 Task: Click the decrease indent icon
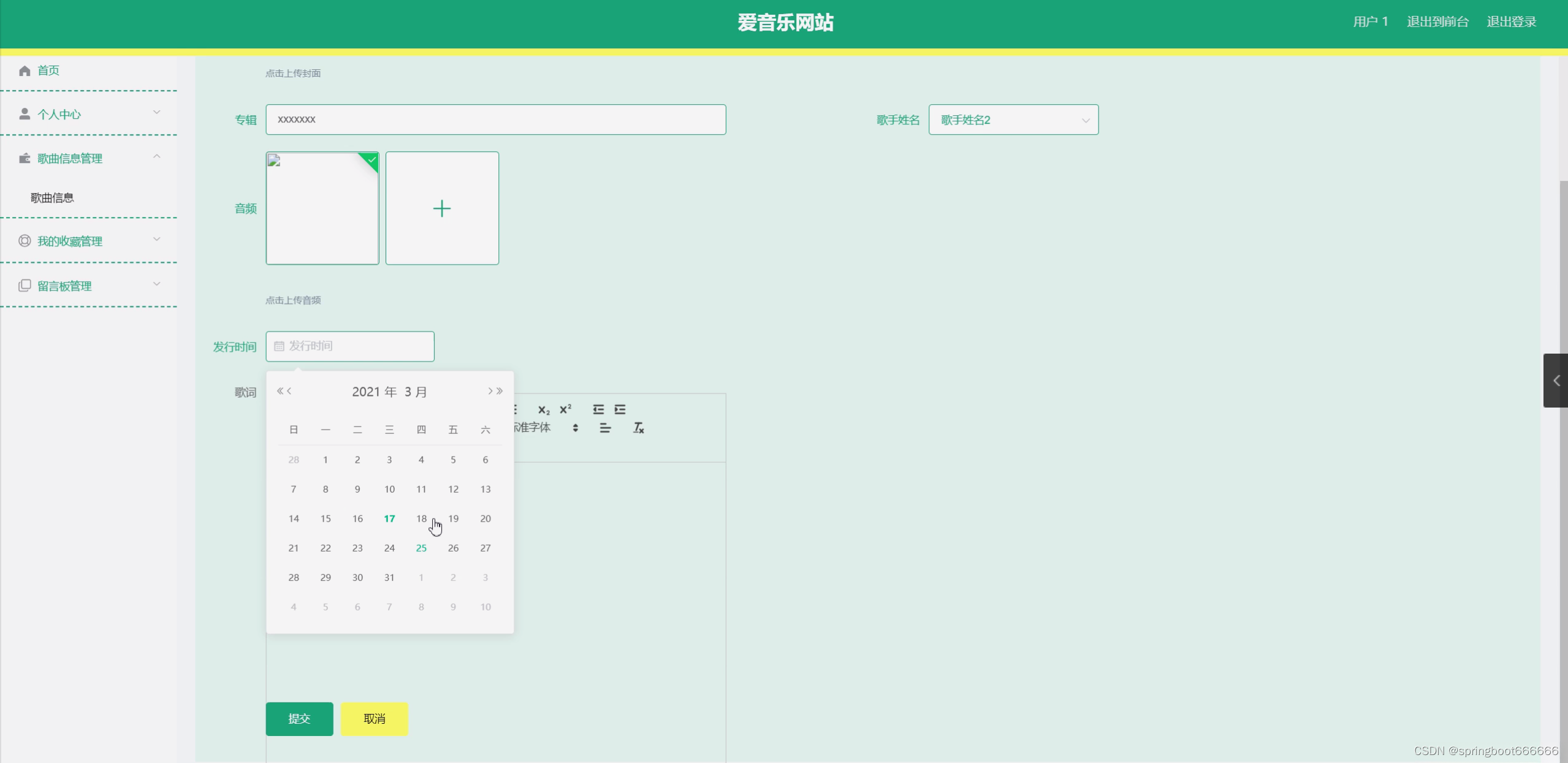coord(598,409)
